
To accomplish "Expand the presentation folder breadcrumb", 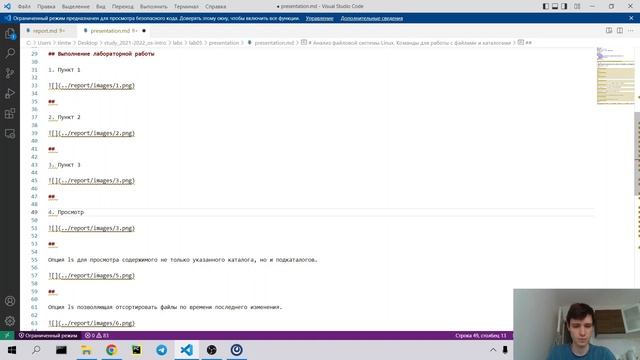I will 224,43.
